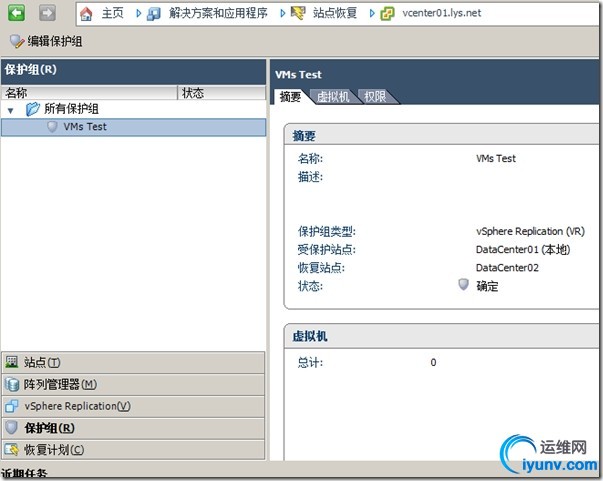Click the vCenter server icon
603x481 pixels.
point(387,14)
